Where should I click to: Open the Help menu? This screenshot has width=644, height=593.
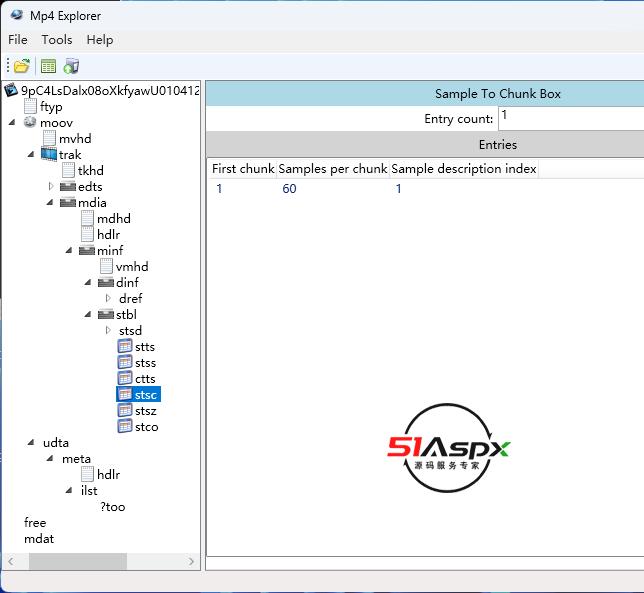point(100,40)
